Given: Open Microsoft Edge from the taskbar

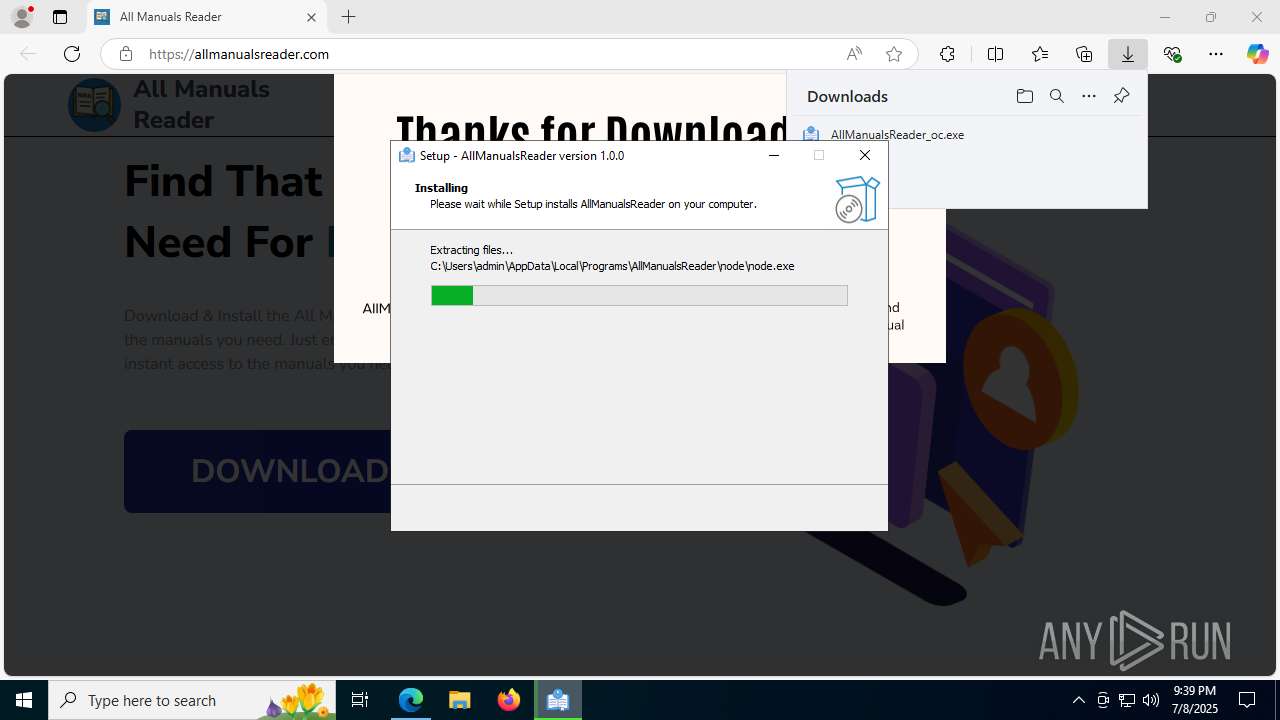Looking at the screenshot, I should coord(411,700).
